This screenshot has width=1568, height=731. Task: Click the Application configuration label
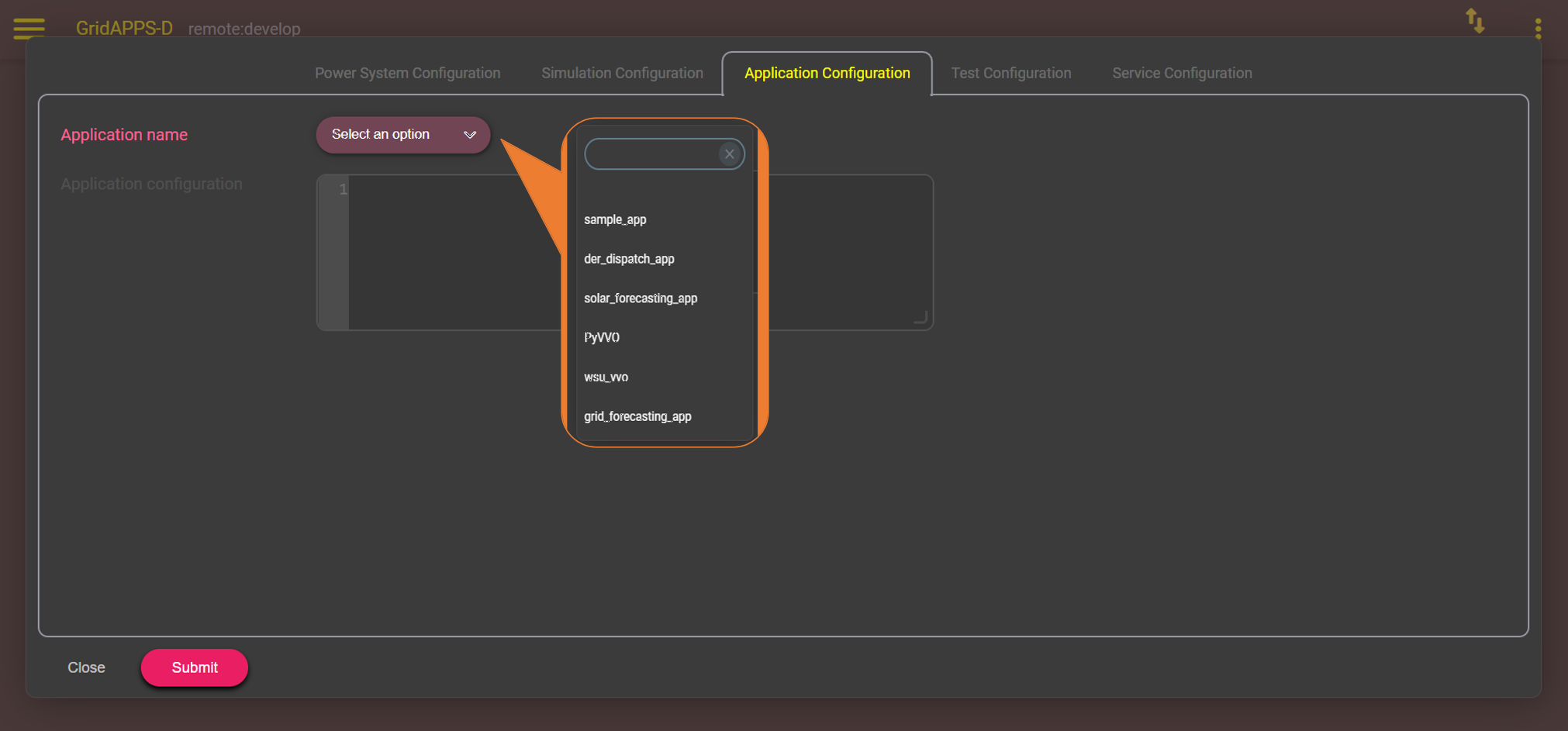(x=151, y=184)
